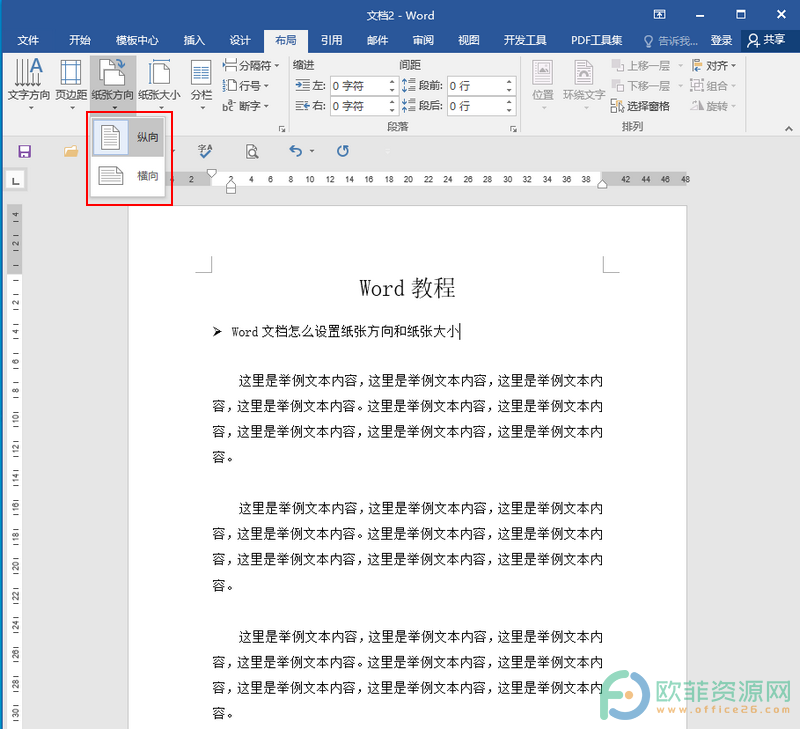Expand Send Backward dropdown arrow
This screenshot has height=729, width=800.
680,86
